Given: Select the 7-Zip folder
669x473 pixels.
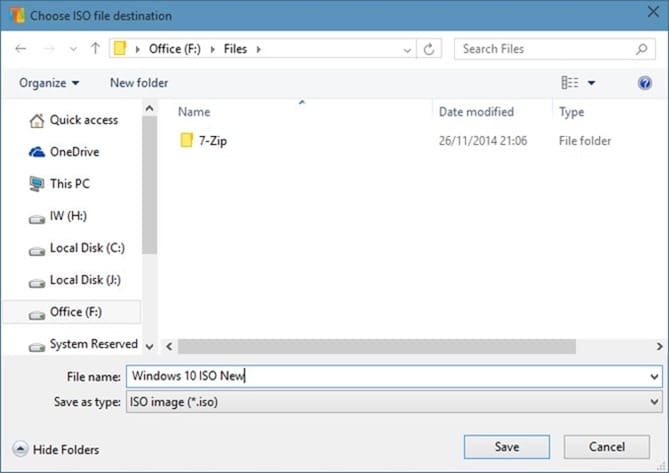Looking at the screenshot, I should point(212,141).
